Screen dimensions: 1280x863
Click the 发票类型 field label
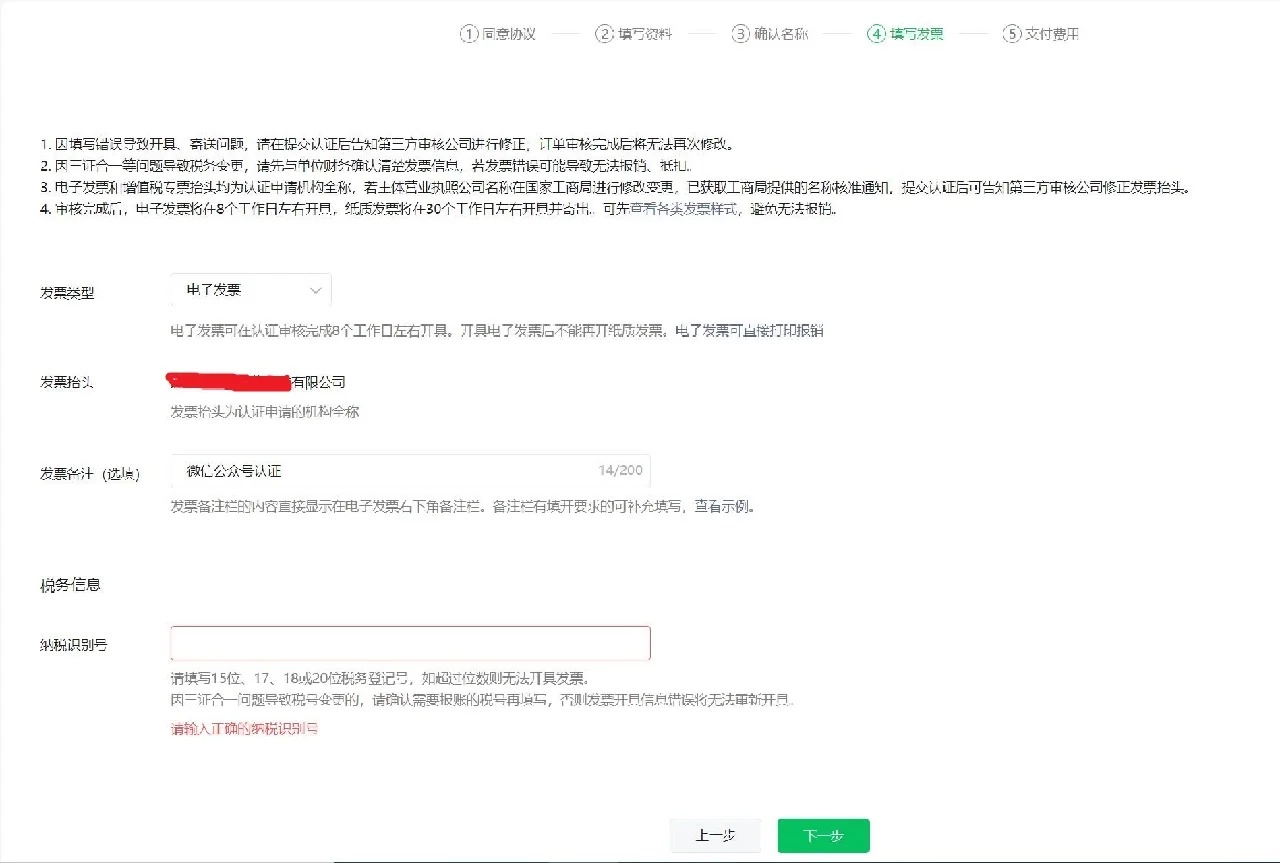[x=67, y=293]
